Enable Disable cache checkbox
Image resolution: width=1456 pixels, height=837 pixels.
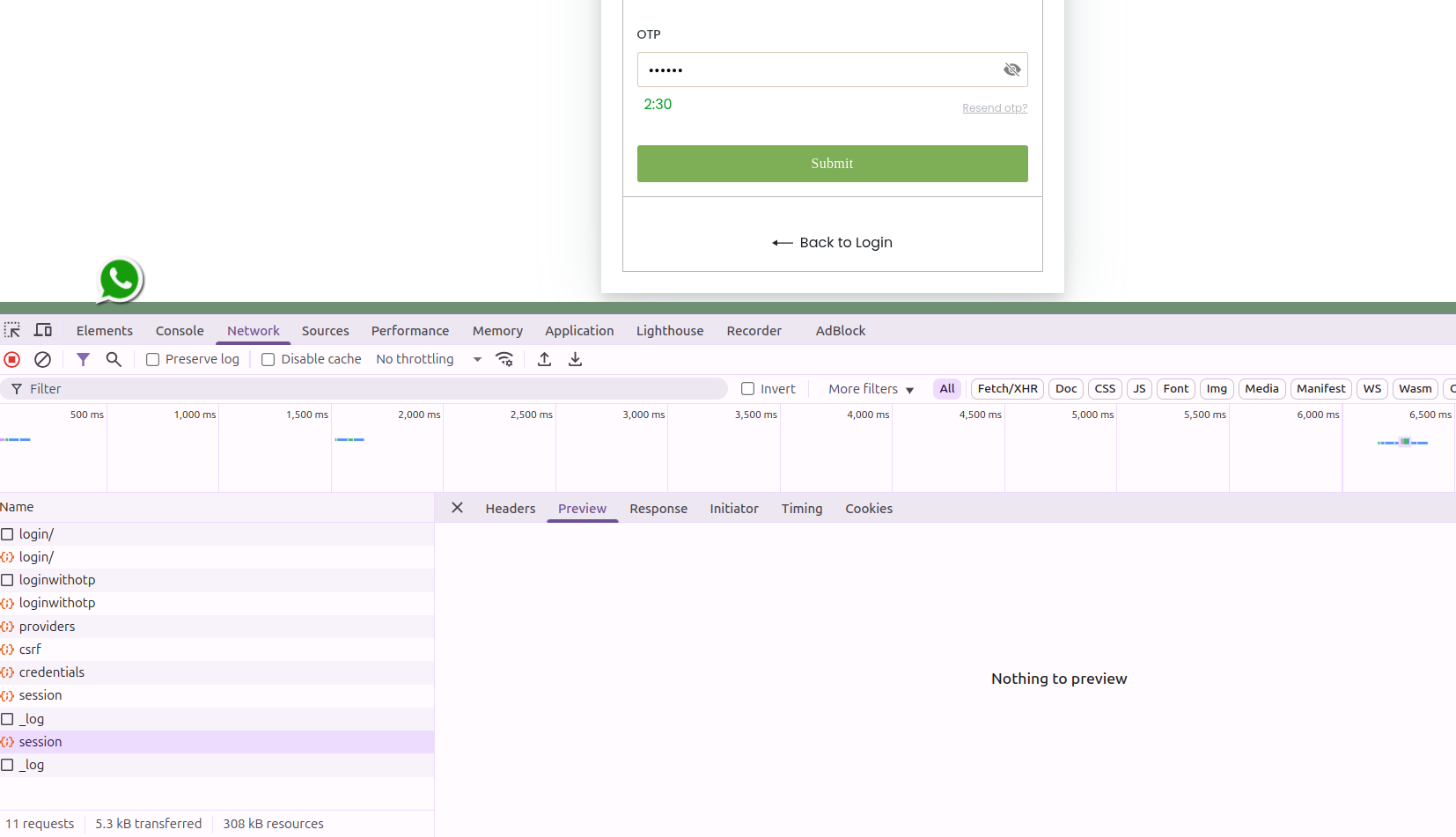click(268, 359)
